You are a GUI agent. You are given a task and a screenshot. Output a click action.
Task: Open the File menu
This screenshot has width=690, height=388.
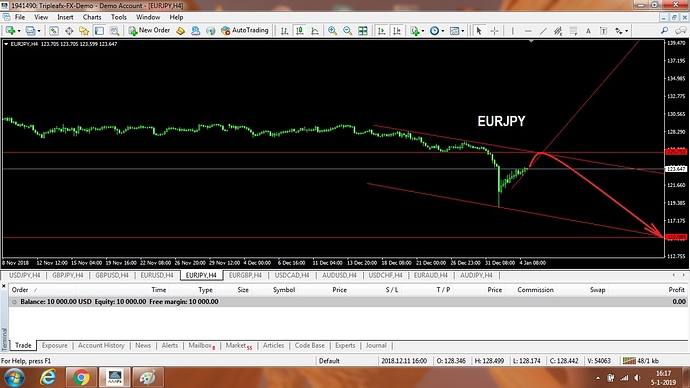click(20, 17)
